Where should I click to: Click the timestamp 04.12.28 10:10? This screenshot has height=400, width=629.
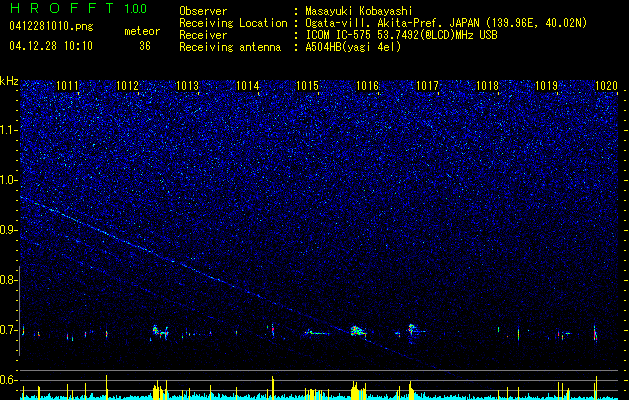click(51, 46)
